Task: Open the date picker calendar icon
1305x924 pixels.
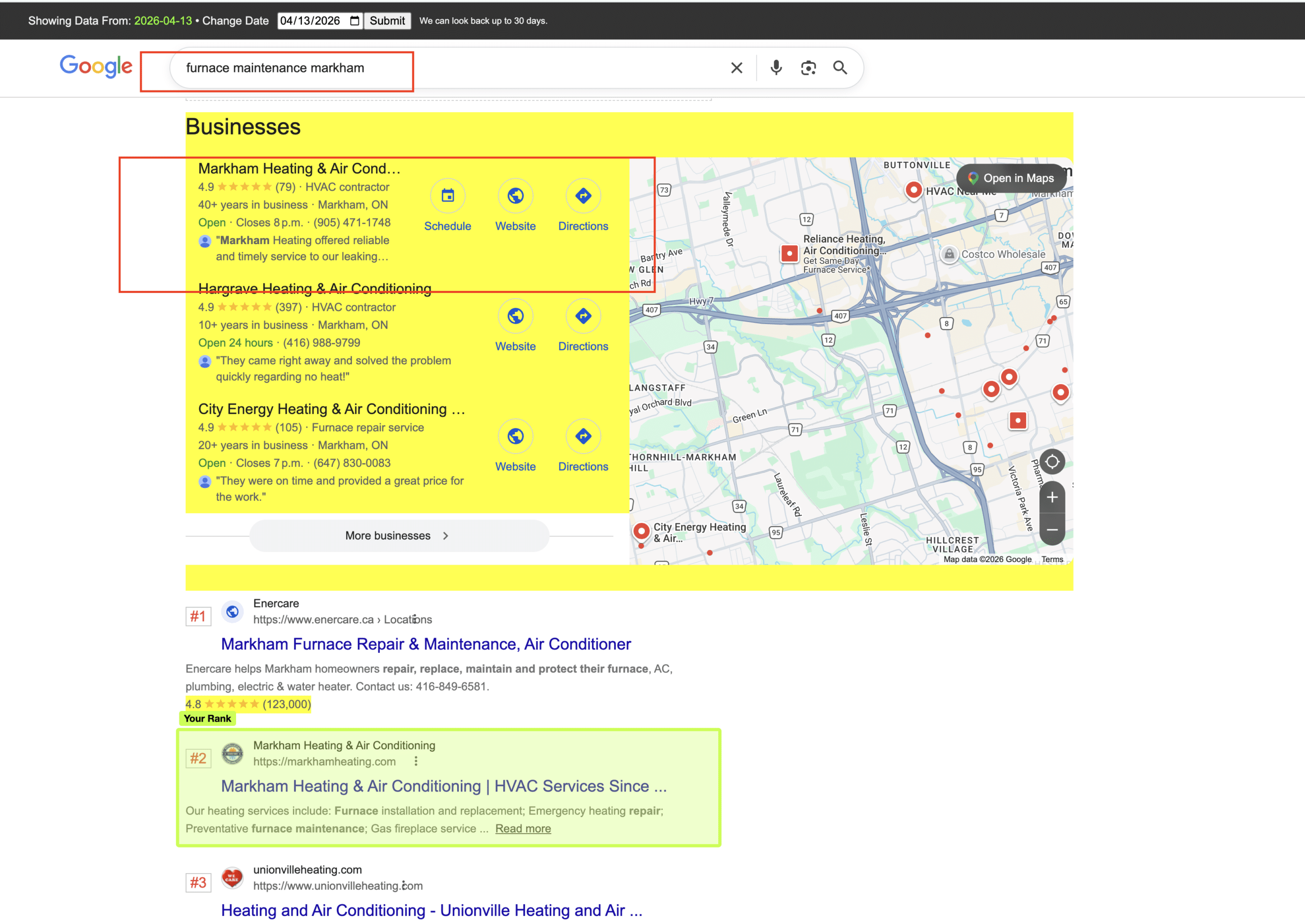Action: 355,21
